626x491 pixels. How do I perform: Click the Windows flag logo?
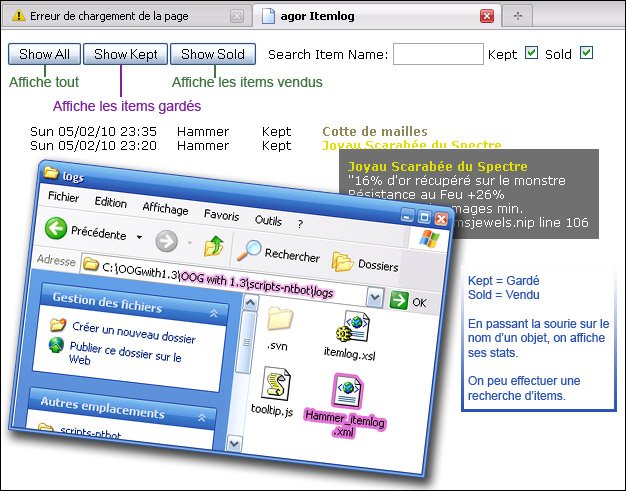click(x=430, y=239)
